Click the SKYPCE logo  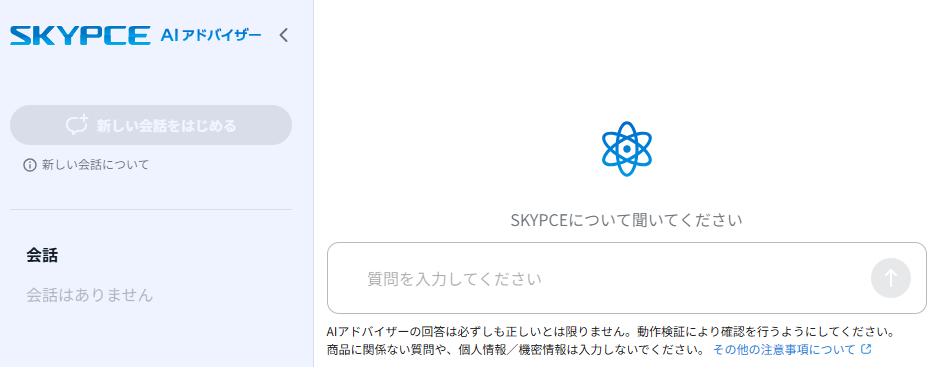(80, 35)
